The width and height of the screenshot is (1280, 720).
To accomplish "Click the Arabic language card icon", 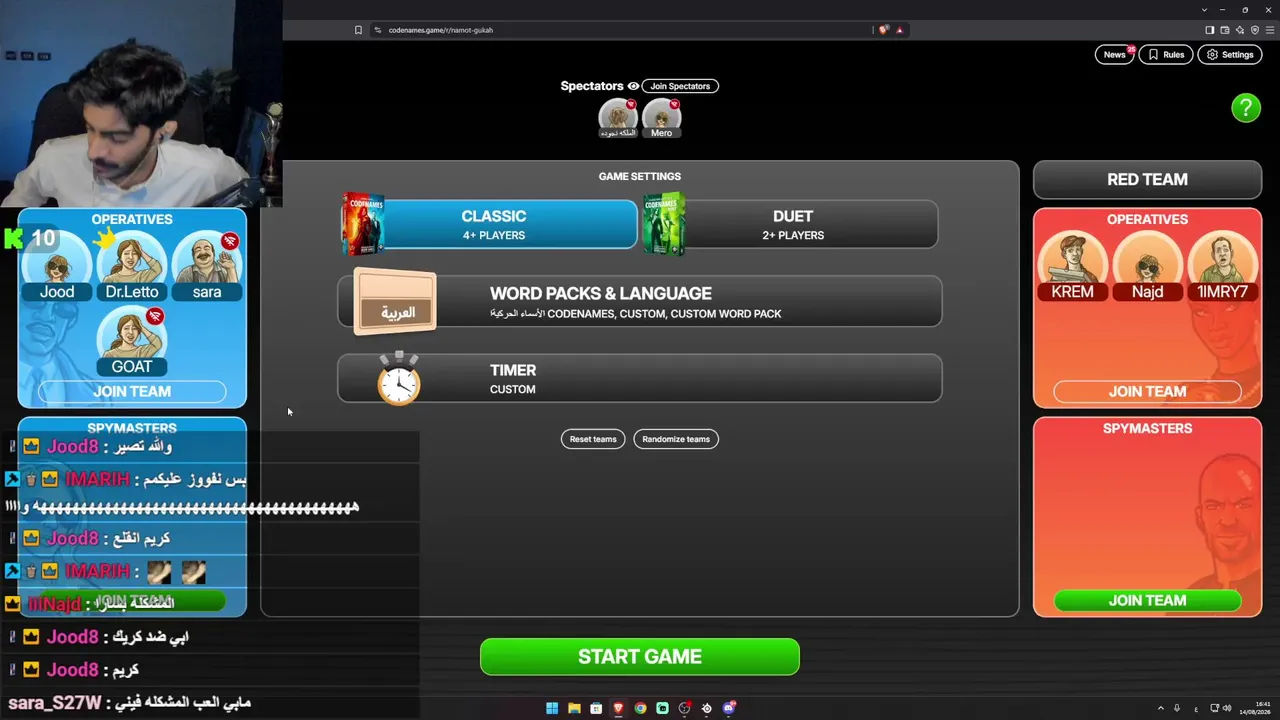I will click(395, 301).
